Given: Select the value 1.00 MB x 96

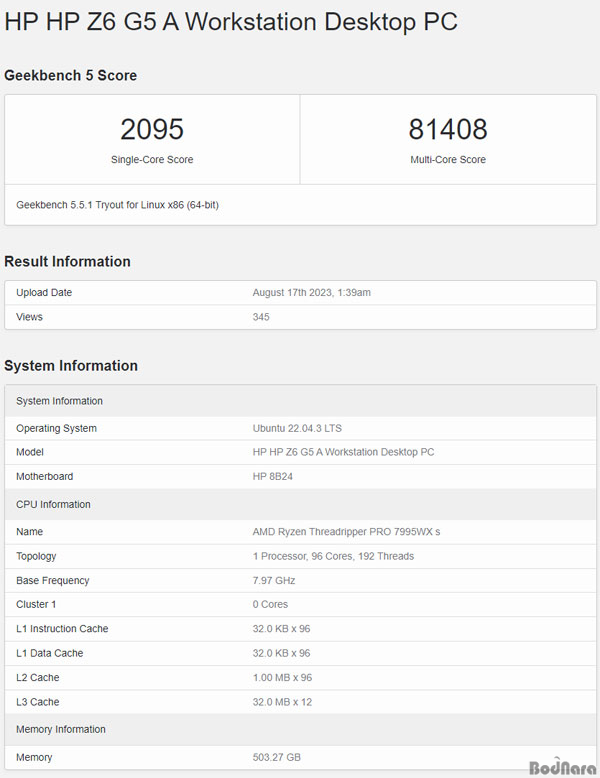Looking at the screenshot, I should click(x=282, y=677).
